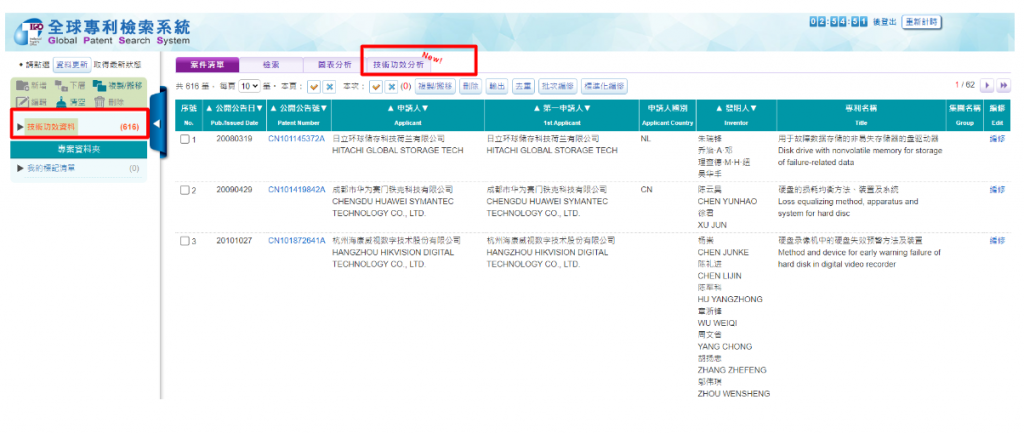Click the 標準化編修 button
The height and width of the screenshot is (434, 1024).
click(604, 86)
